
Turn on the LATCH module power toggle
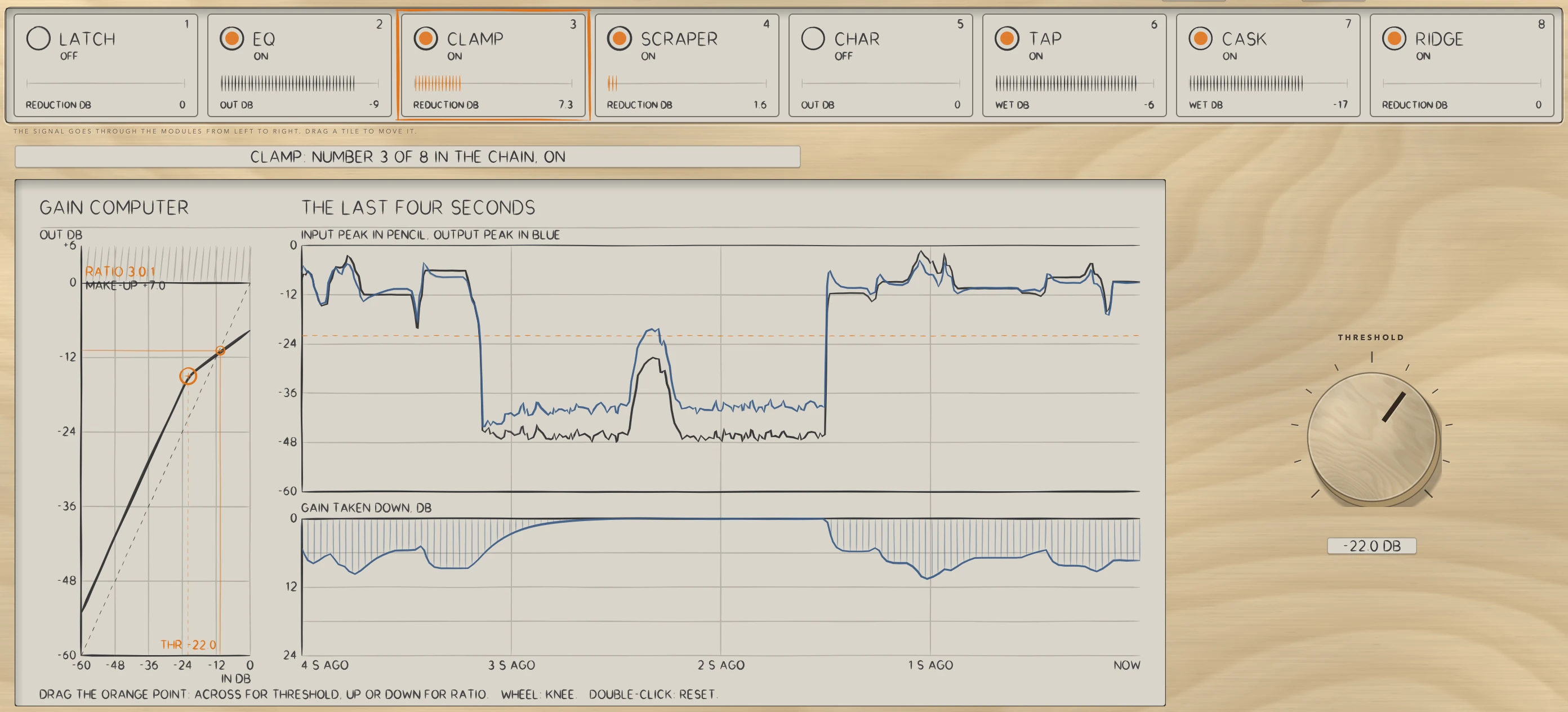pyautogui.click(x=38, y=38)
